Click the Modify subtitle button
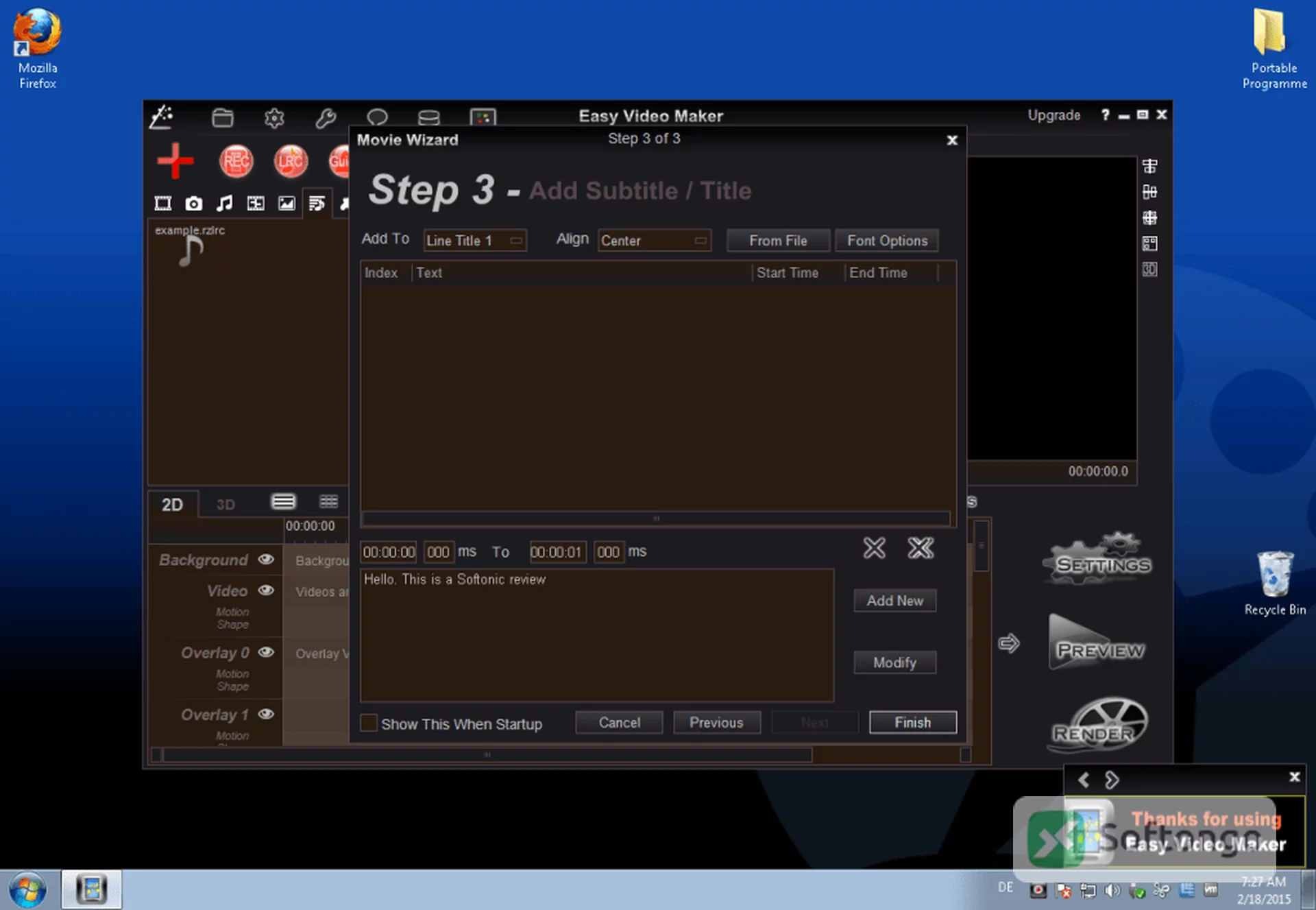 (894, 662)
